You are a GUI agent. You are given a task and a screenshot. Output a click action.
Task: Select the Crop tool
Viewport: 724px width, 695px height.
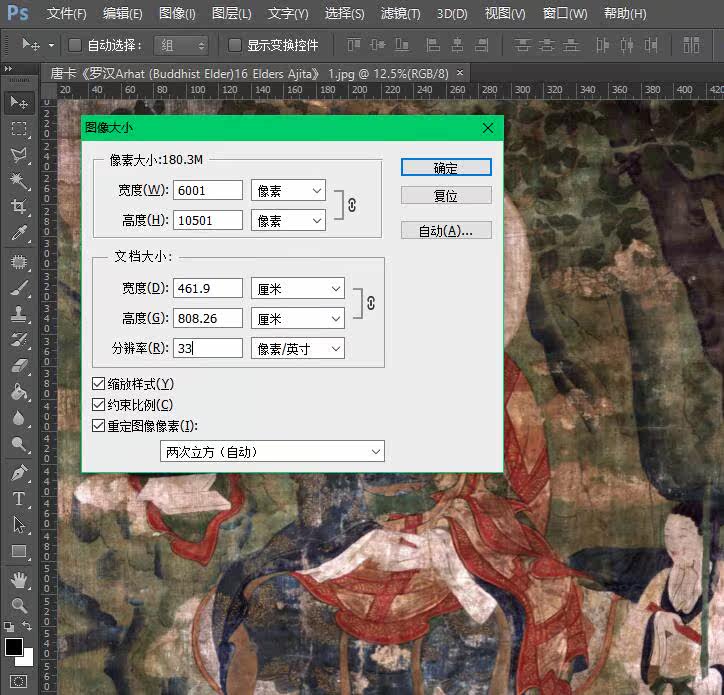pyautogui.click(x=18, y=206)
